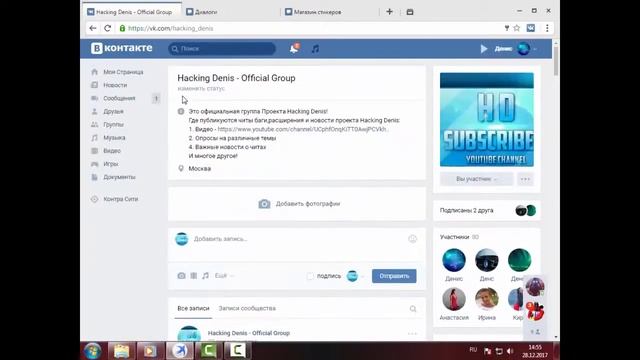
Task: Attach audio with music note icon
Action: click(x=205, y=276)
